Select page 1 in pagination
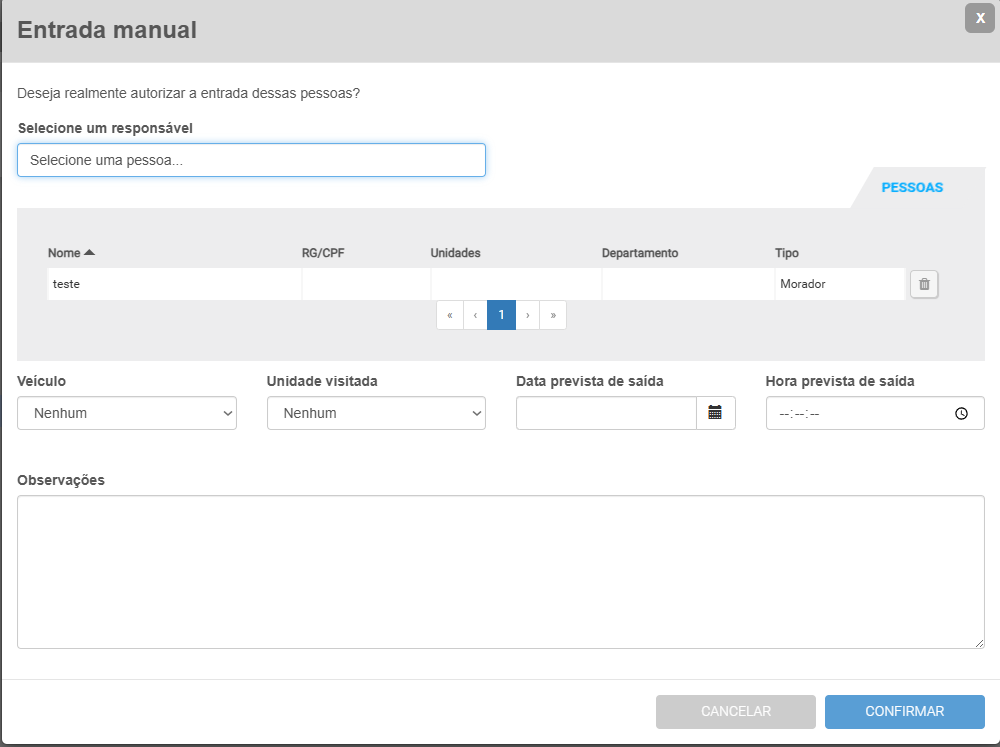 (x=501, y=315)
